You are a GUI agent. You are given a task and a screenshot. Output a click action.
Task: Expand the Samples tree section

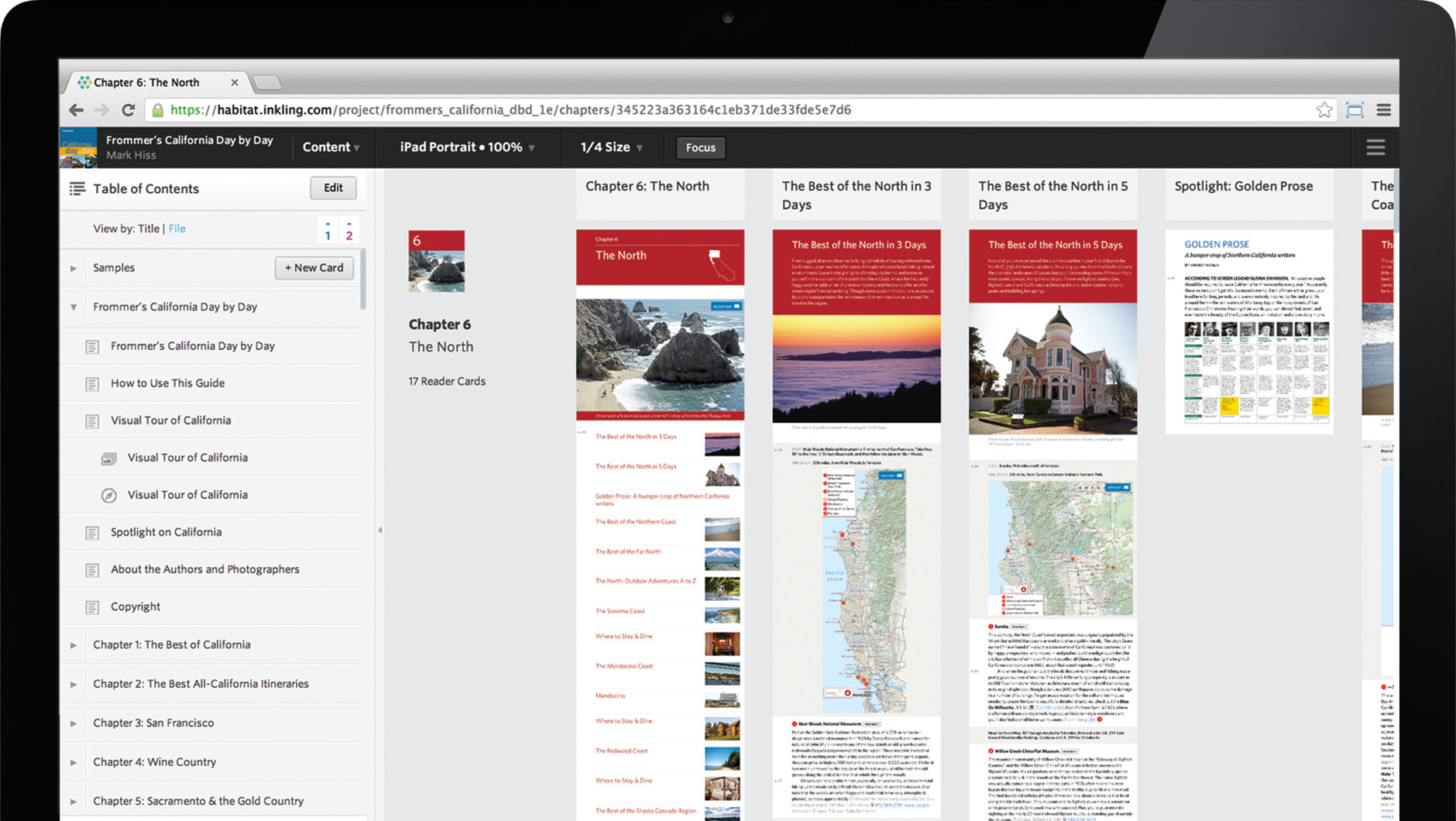74,268
